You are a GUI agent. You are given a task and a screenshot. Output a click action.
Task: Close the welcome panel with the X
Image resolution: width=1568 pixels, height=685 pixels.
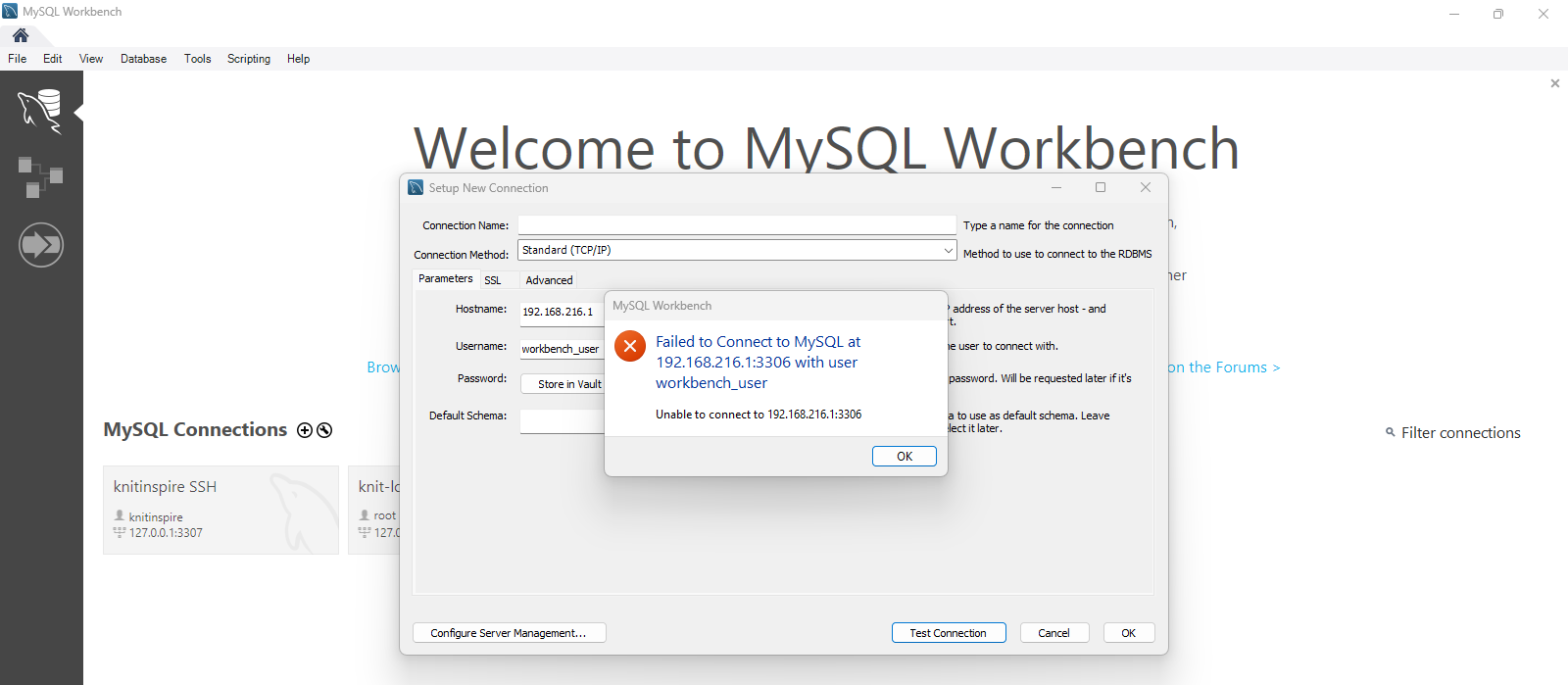[1555, 83]
